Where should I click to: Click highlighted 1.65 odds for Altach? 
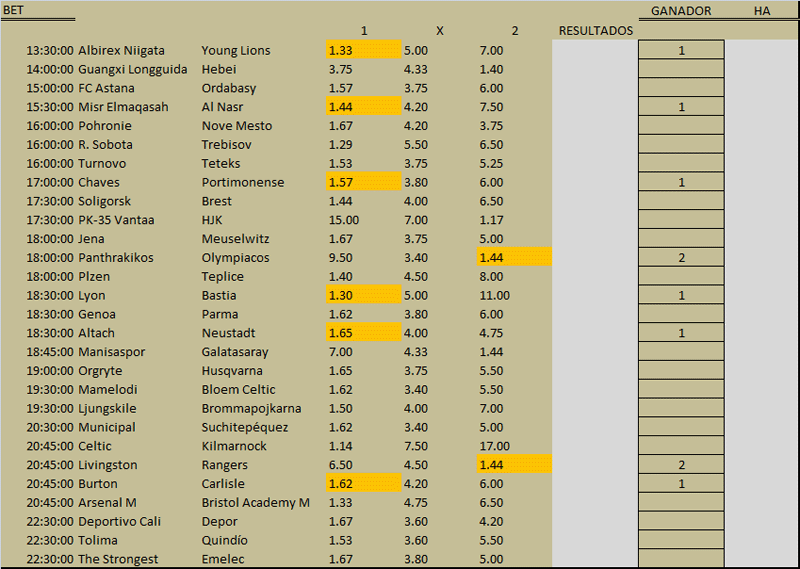pos(364,333)
